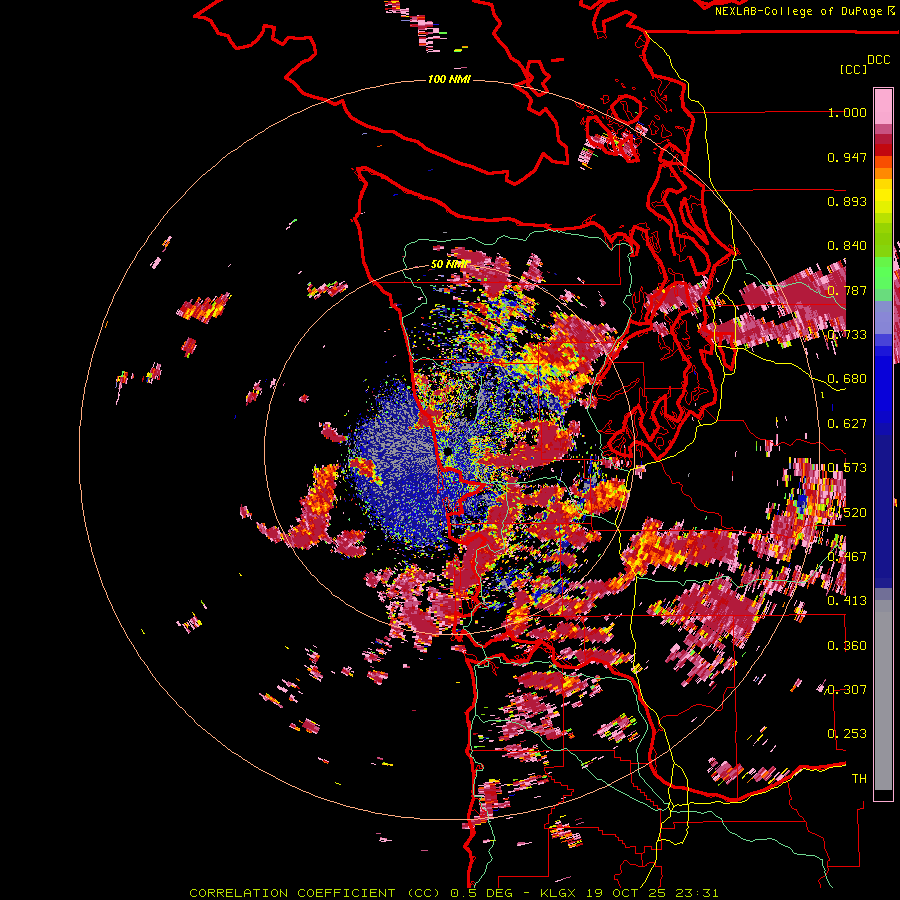Select the 0.467 legend value

pos(847,557)
